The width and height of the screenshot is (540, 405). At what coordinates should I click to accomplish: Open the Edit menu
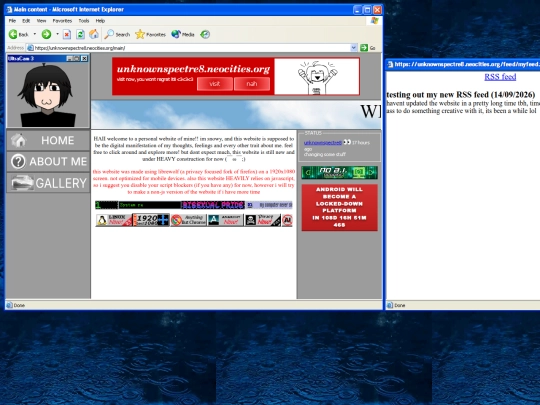[26, 21]
